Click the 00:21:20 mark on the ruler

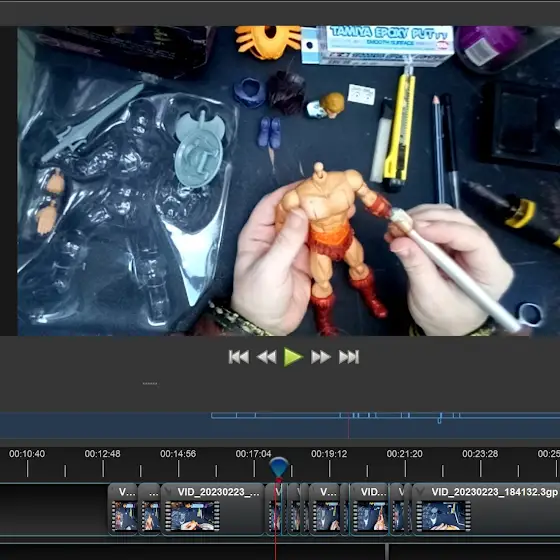click(x=405, y=454)
